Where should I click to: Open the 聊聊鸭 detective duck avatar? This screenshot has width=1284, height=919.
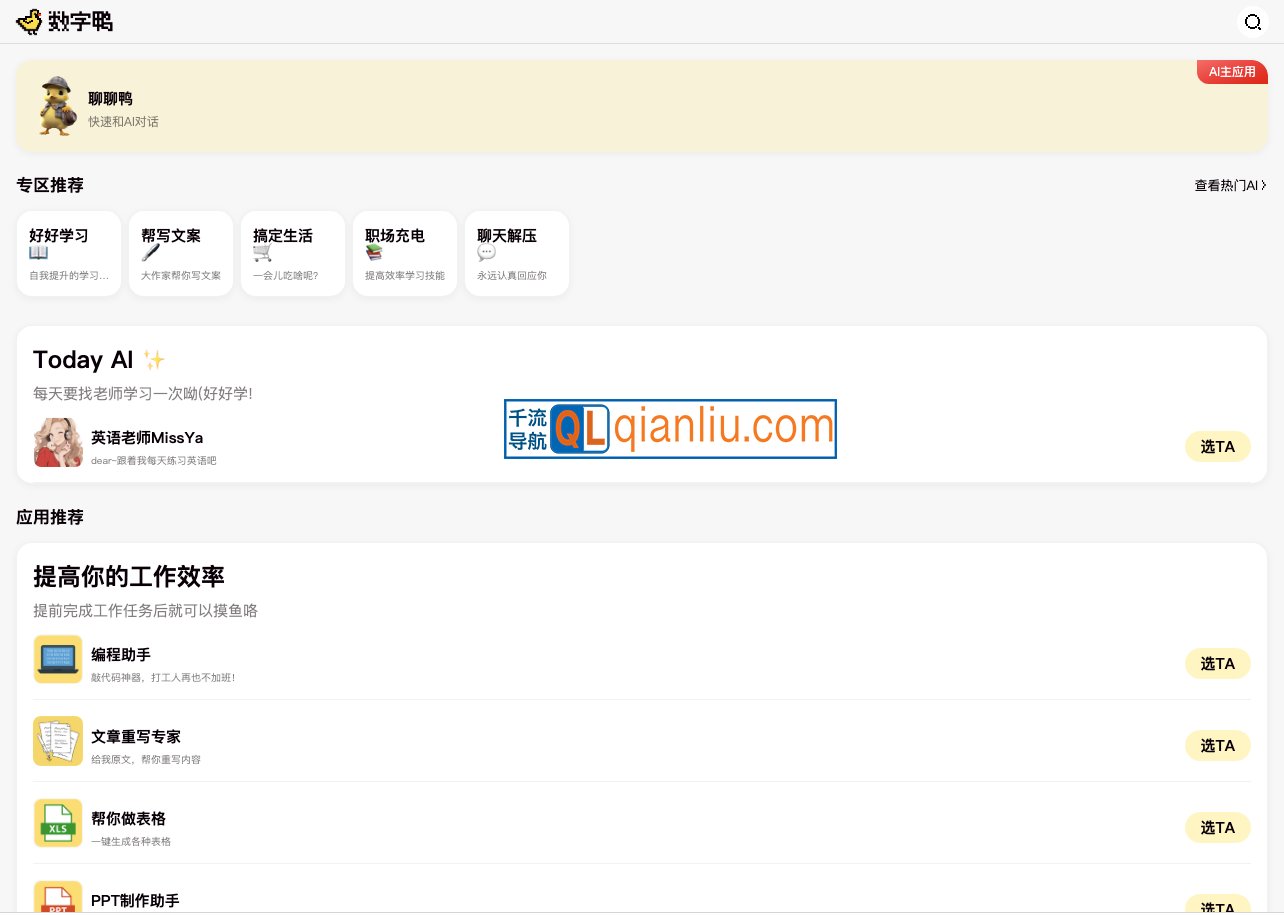pyautogui.click(x=57, y=106)
